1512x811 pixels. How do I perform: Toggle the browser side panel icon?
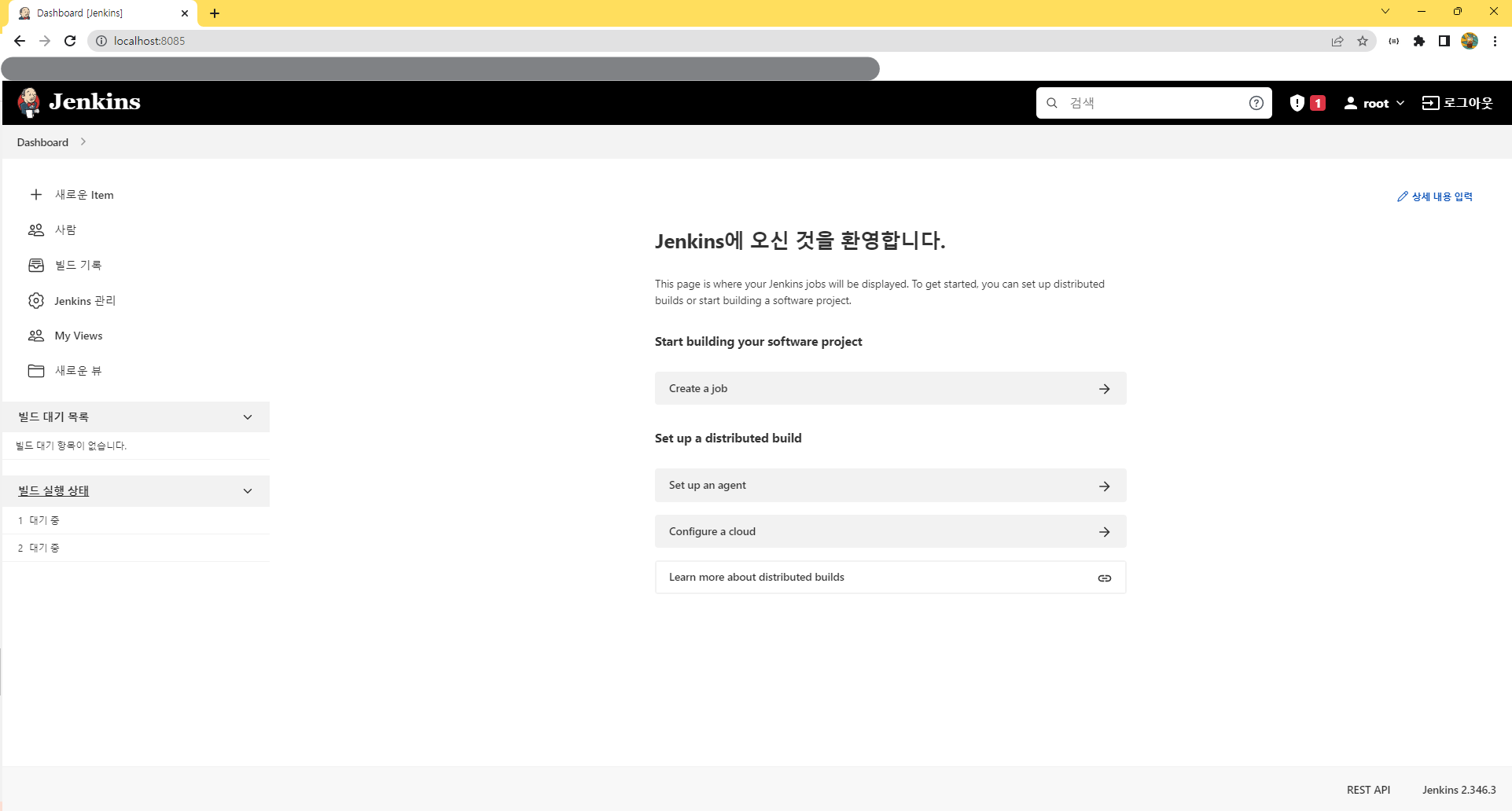(x=1444, y=41)
